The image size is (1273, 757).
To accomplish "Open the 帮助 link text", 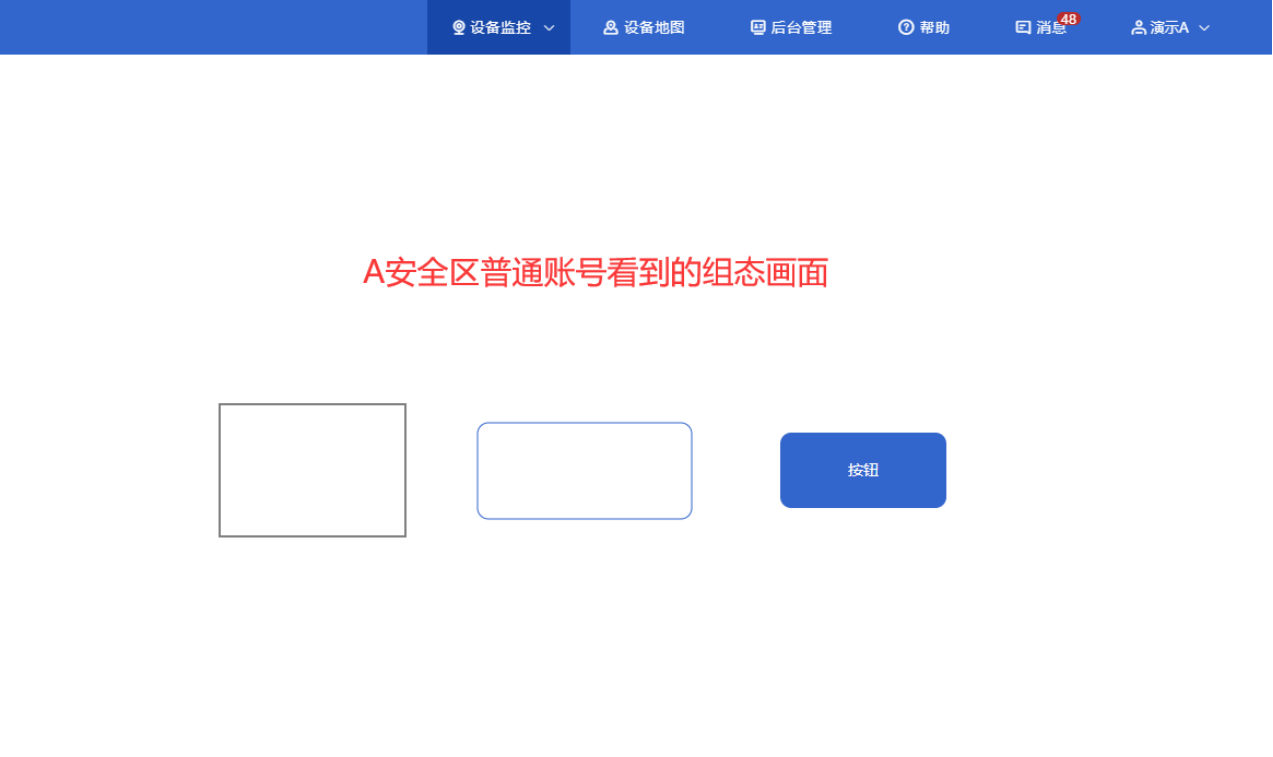I will tap(935, 28).
